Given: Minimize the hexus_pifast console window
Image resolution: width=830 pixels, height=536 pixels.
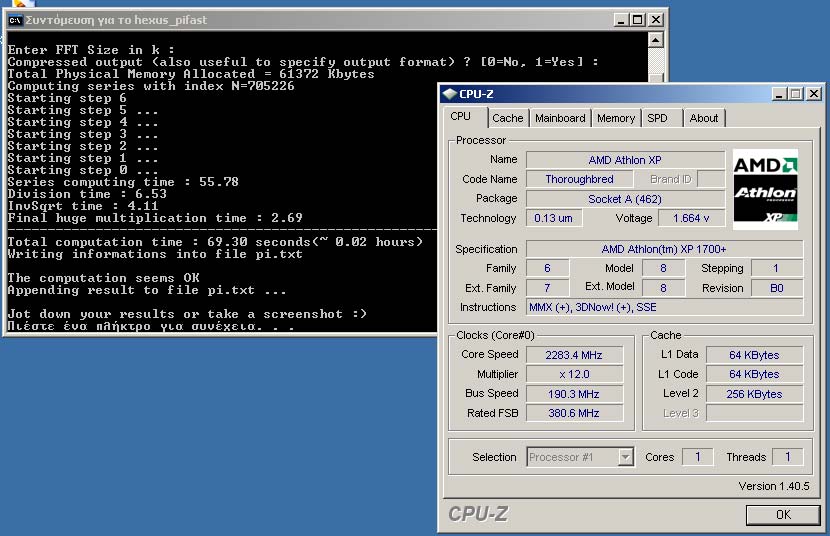Looking at the screenshot, I should [x=620, y=20].
